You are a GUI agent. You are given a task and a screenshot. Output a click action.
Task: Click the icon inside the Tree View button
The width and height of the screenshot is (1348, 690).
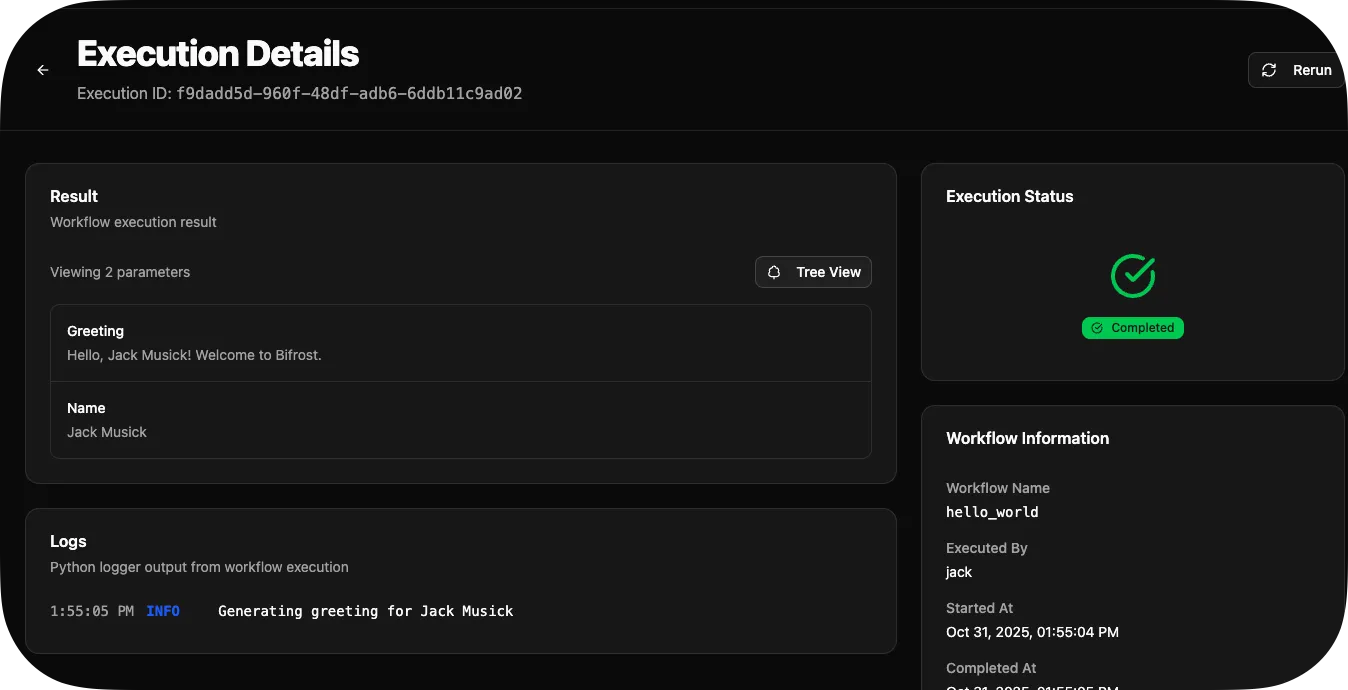pos(774,272)
